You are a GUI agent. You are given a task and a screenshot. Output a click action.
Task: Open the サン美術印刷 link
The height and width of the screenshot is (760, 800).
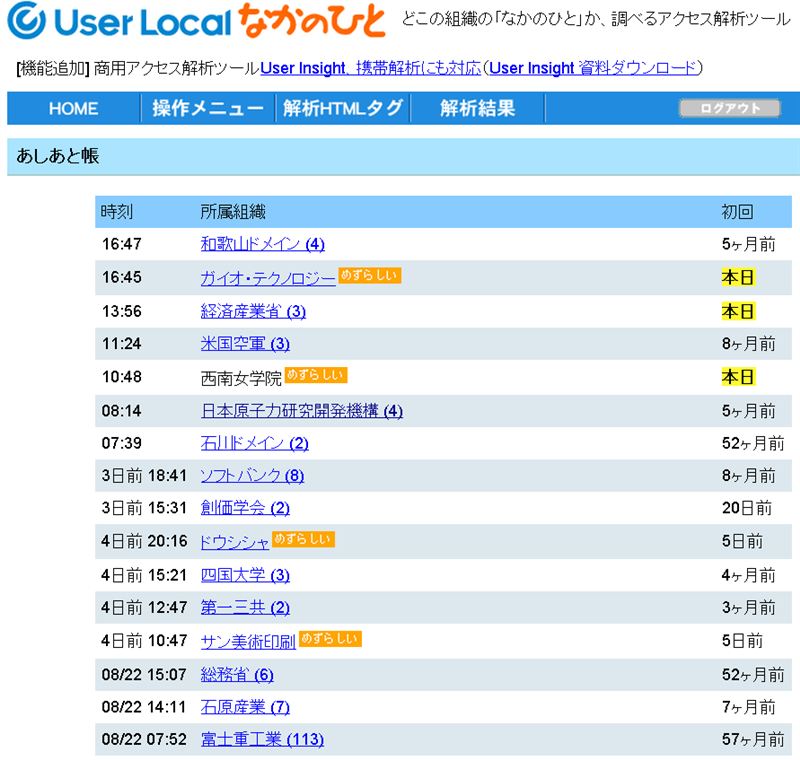[248, 642]
